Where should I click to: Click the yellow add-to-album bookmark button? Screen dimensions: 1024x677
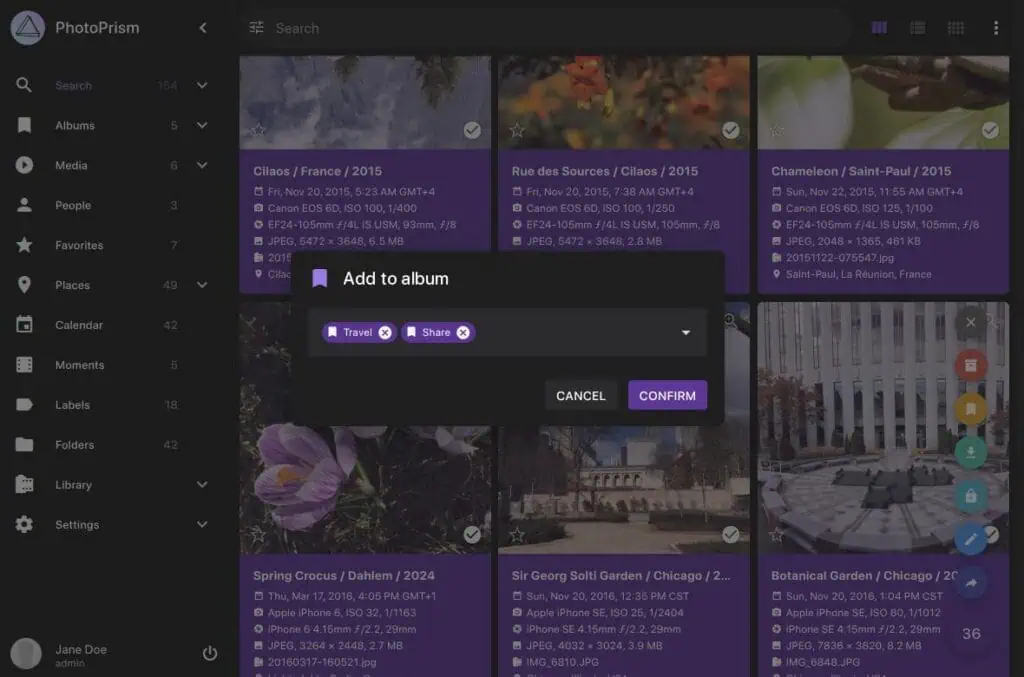coord(970,409)
